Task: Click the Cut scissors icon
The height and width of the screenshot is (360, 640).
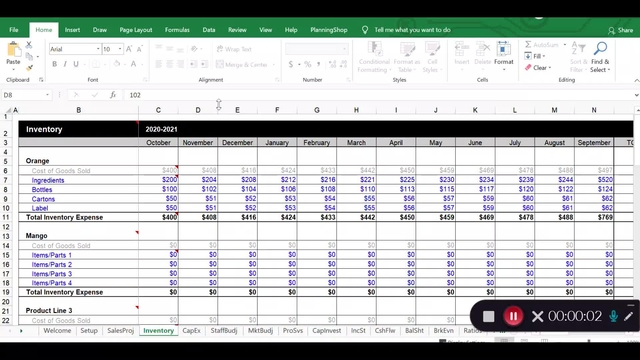Action: coord(29,44)
